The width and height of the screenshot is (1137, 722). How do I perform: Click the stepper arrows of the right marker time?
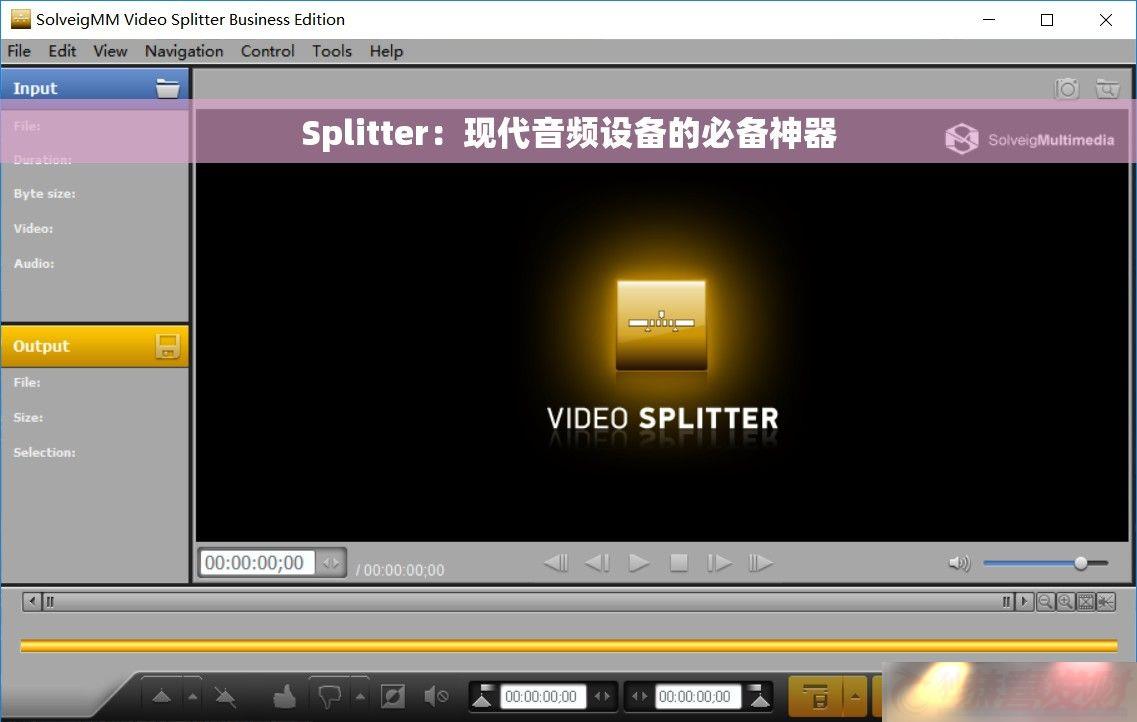pos(639,697)
